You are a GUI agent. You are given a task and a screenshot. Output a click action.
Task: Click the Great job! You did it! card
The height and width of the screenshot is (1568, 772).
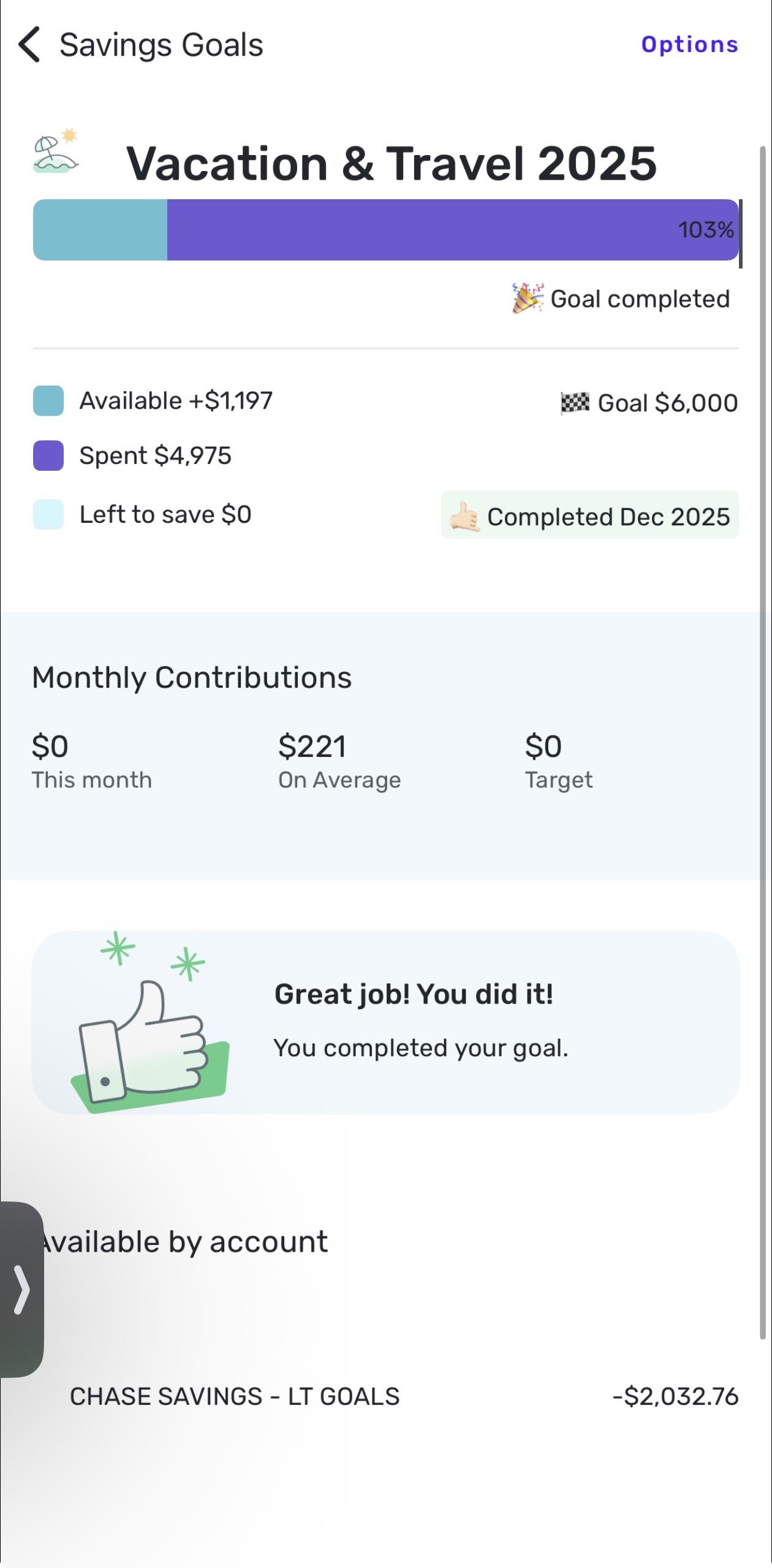413,1021
